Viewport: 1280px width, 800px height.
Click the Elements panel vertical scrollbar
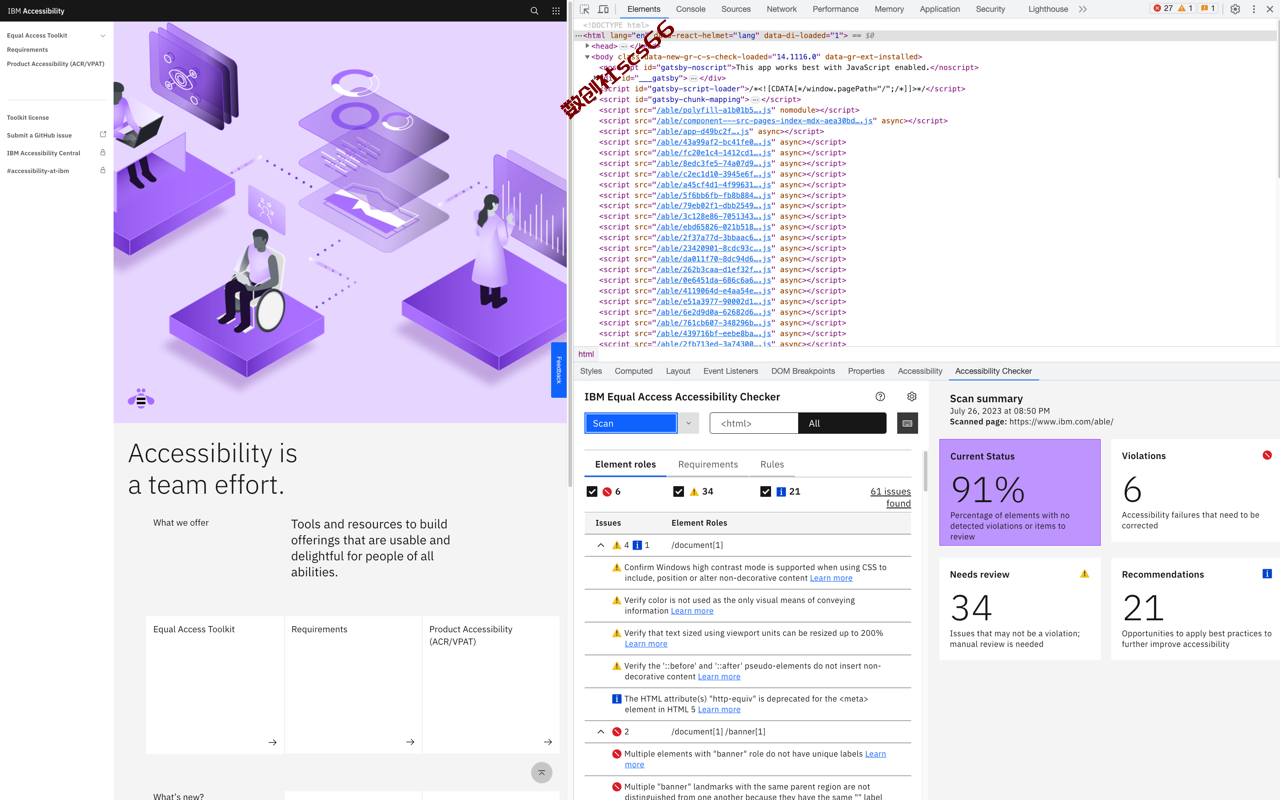click(x=1276, y=100)
